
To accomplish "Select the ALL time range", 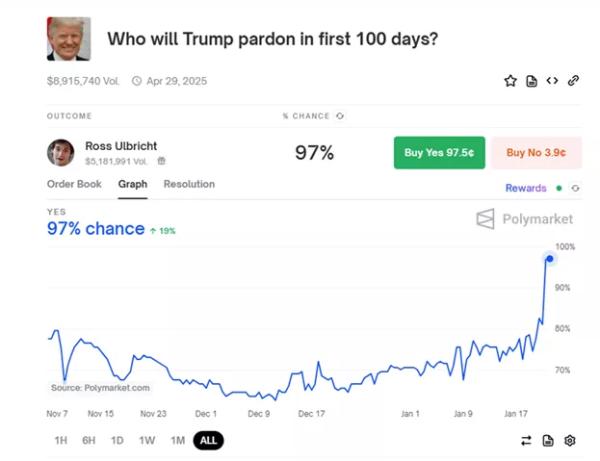I will tap(208, 440).
